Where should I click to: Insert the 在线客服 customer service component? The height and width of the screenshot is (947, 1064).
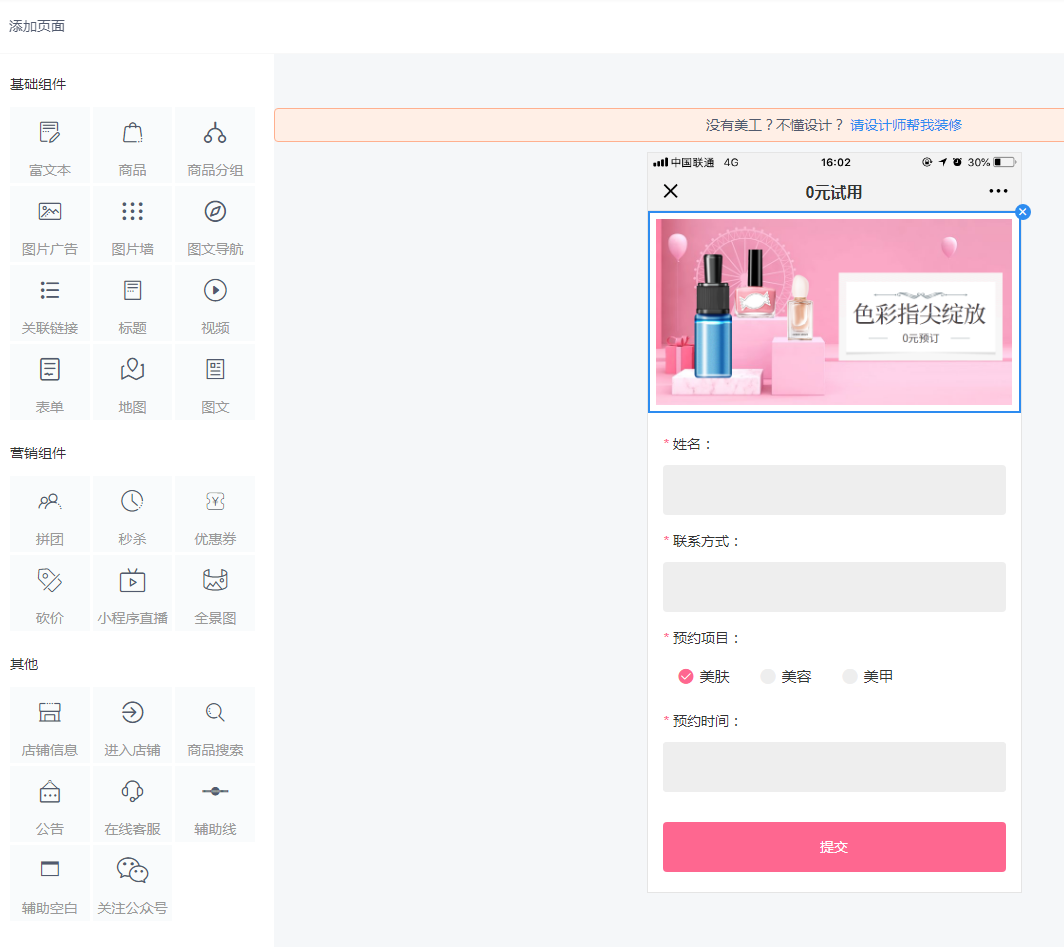click(x=132, y=804)
